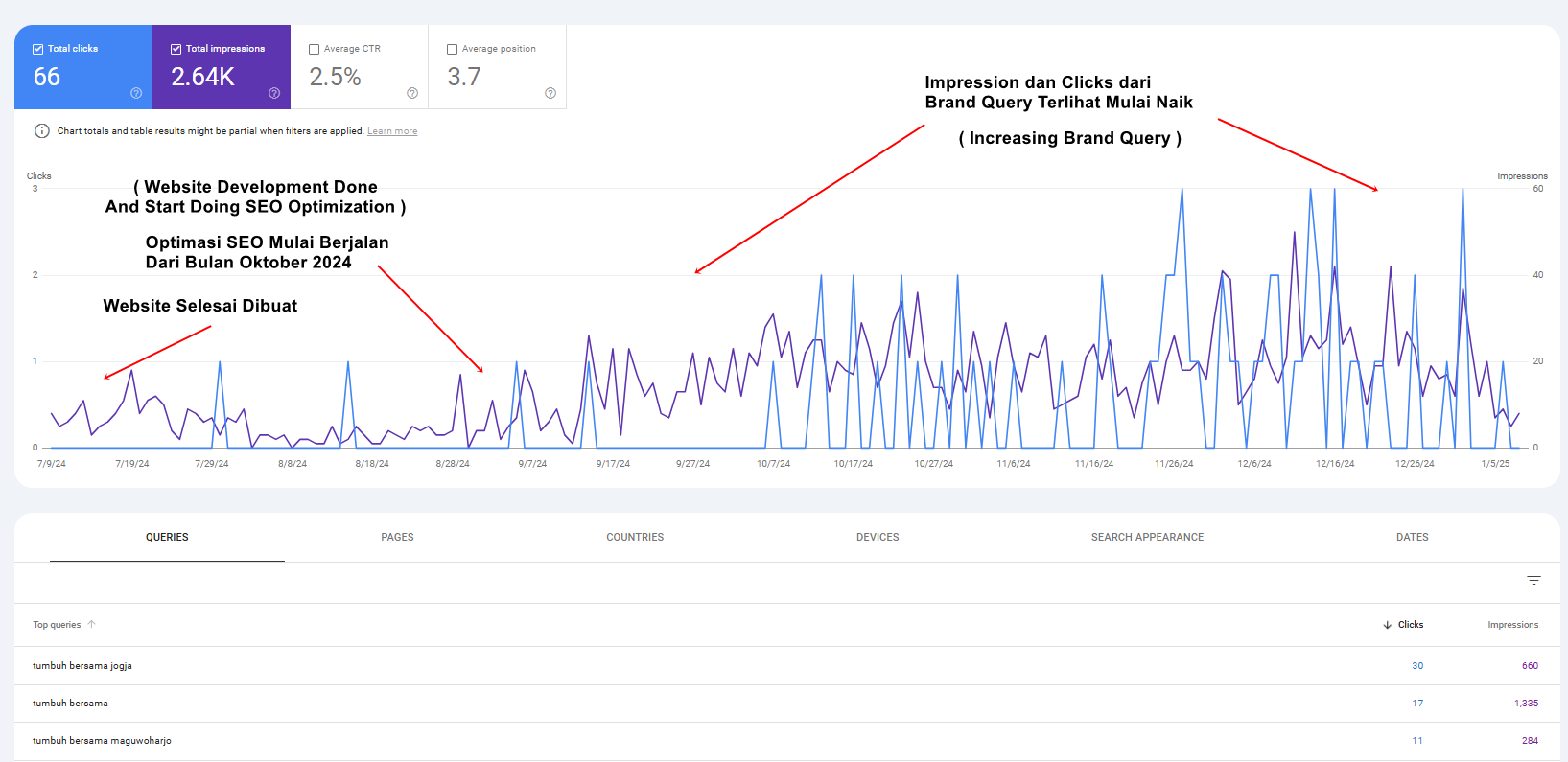The width and height of the screenshot is (1568, 762).
Task: Click the Impressions axis title on the chart
Action: click(1522, 176)
